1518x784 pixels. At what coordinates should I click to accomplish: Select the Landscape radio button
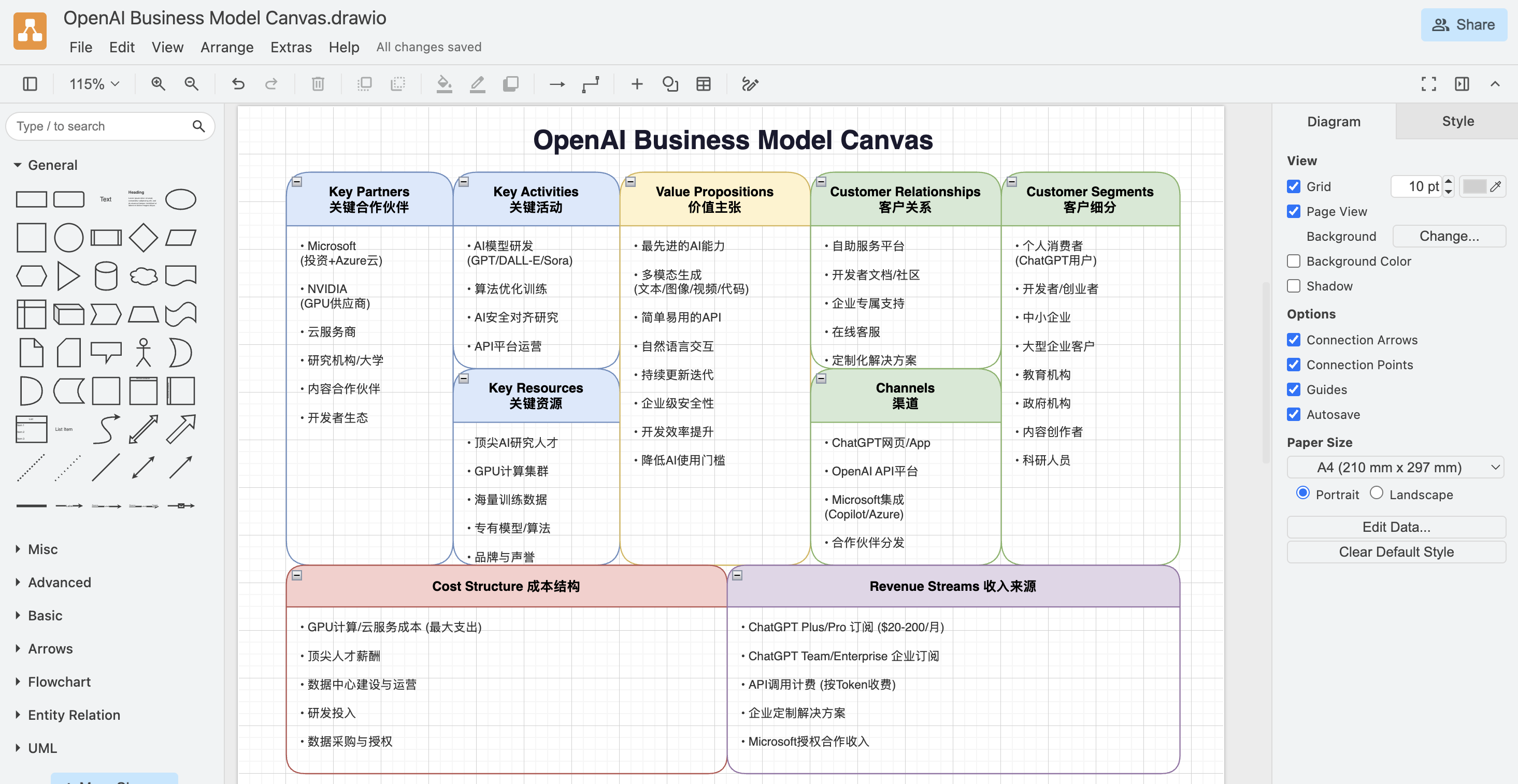[1376, 493]
